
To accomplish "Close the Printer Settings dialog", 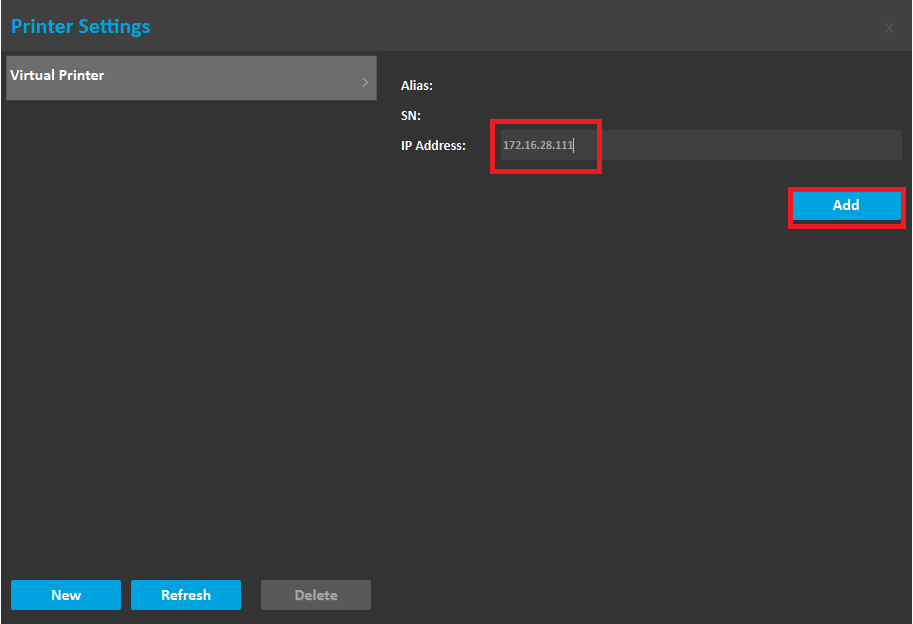I will 888,28.
